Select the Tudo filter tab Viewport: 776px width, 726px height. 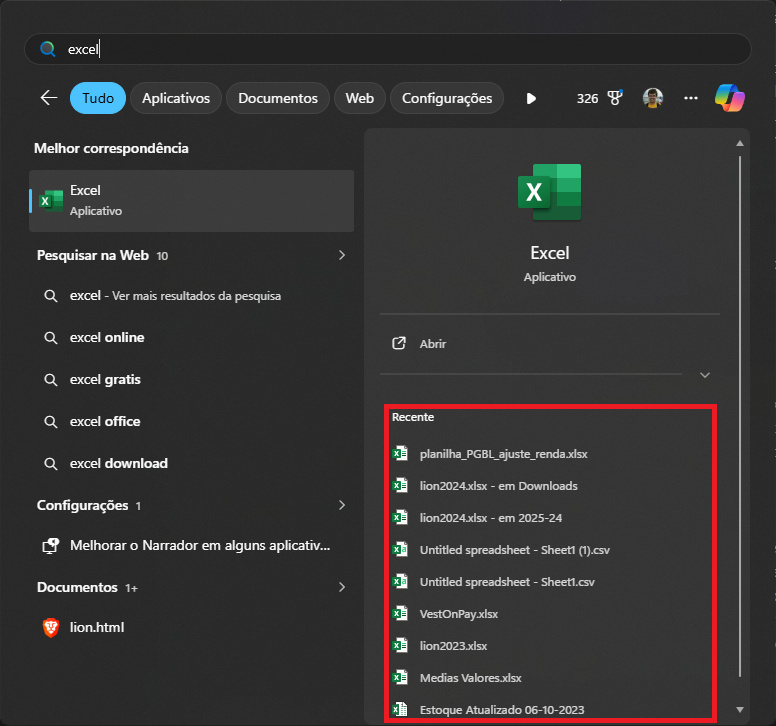point(98,98)
